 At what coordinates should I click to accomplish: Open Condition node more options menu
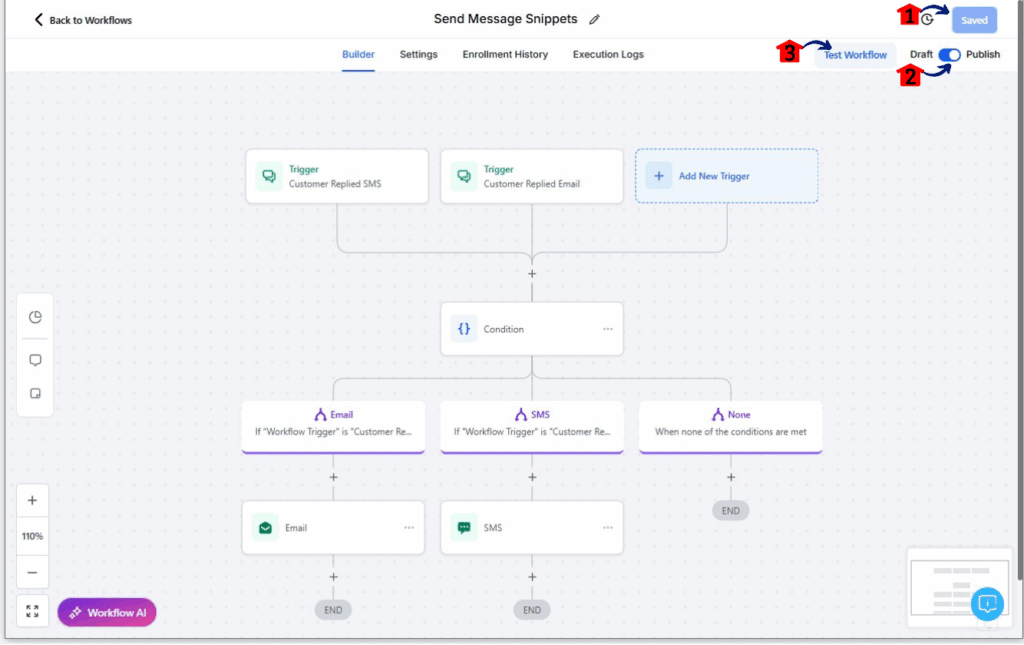[x=608, y=329]
